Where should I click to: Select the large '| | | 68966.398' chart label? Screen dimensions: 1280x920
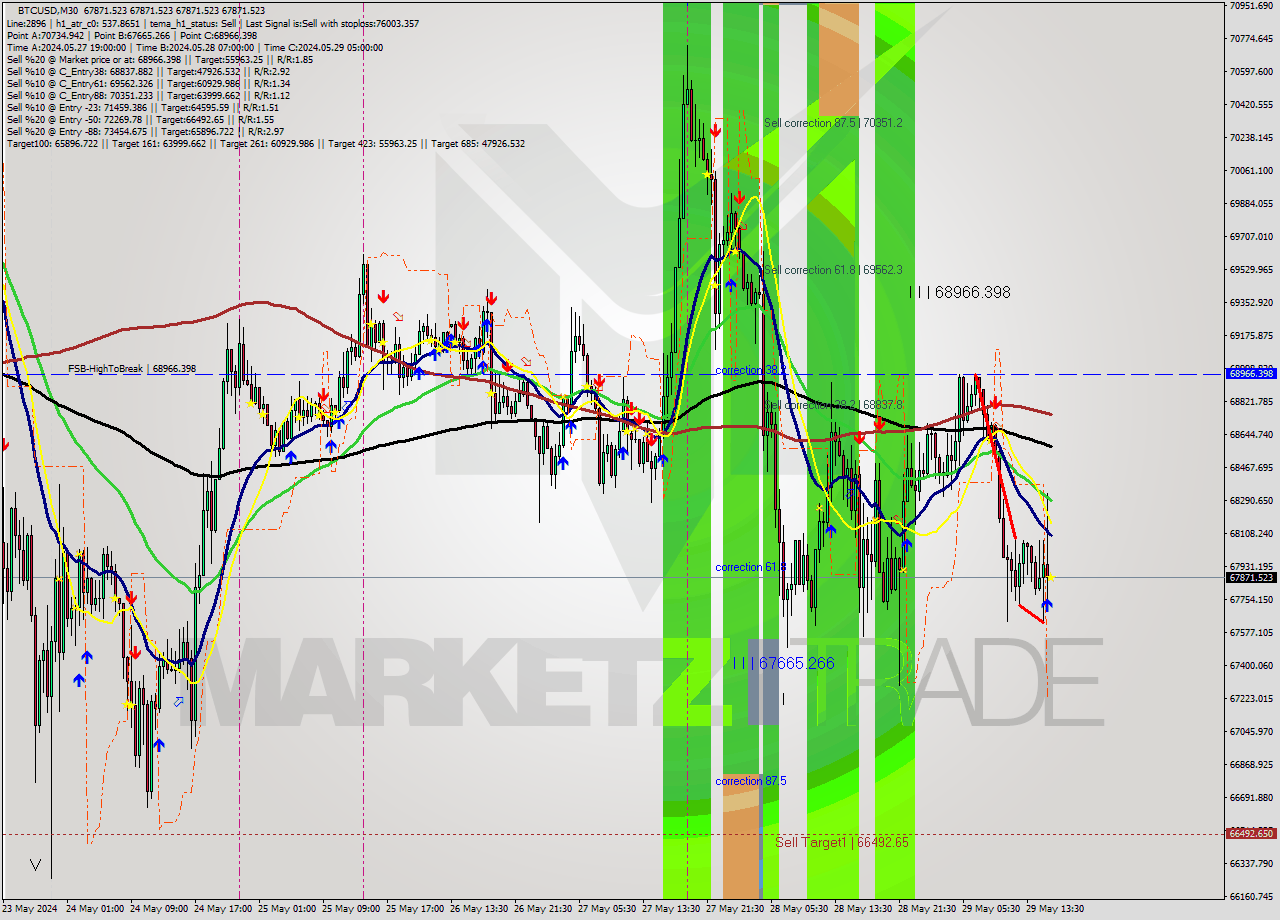pos(960,293)
